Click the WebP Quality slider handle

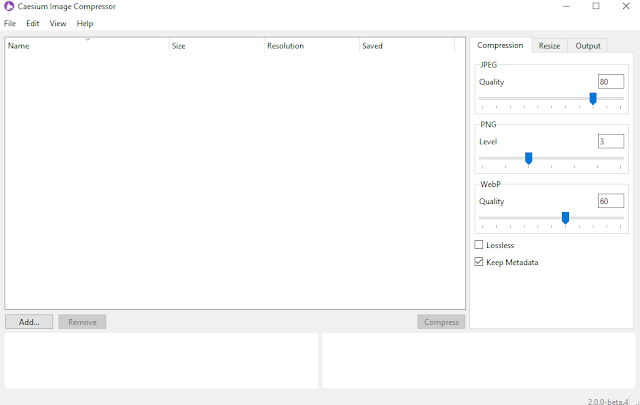(x=565, y=218)
